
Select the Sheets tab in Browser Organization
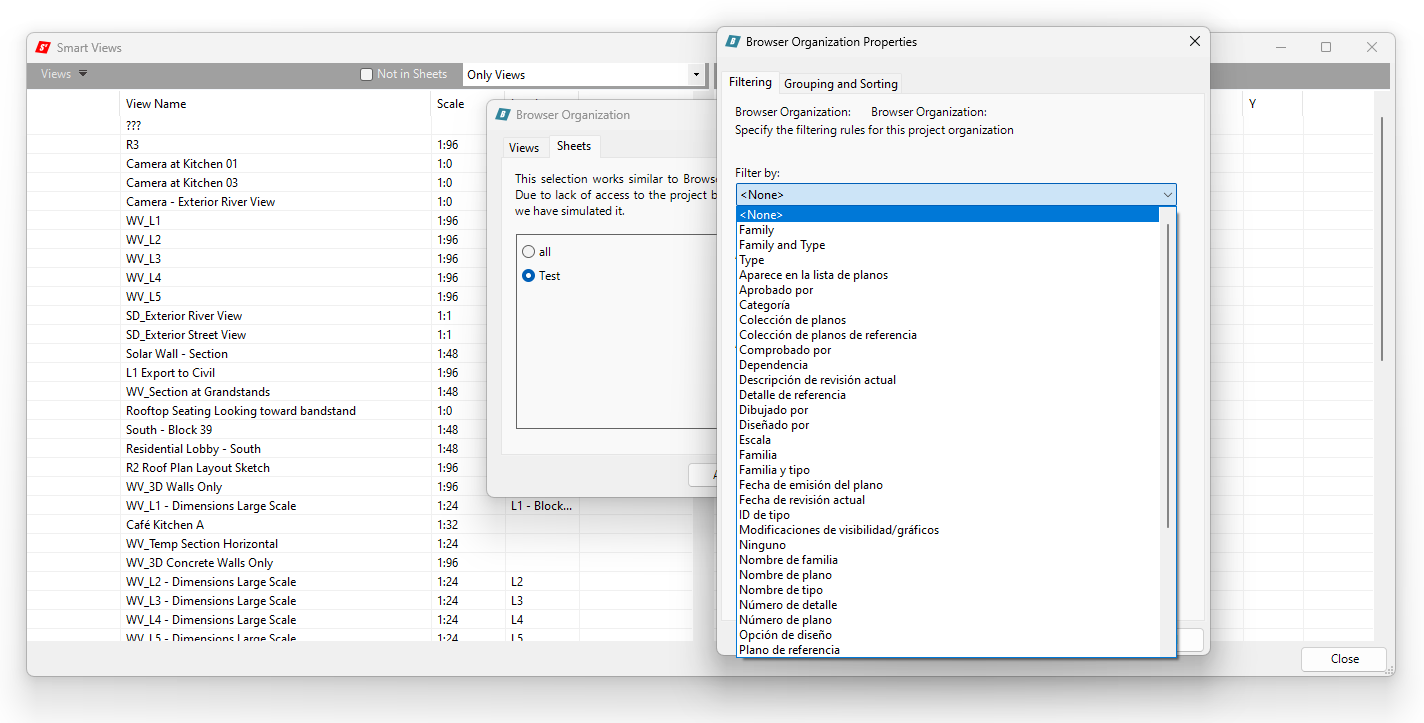[574, 146]
